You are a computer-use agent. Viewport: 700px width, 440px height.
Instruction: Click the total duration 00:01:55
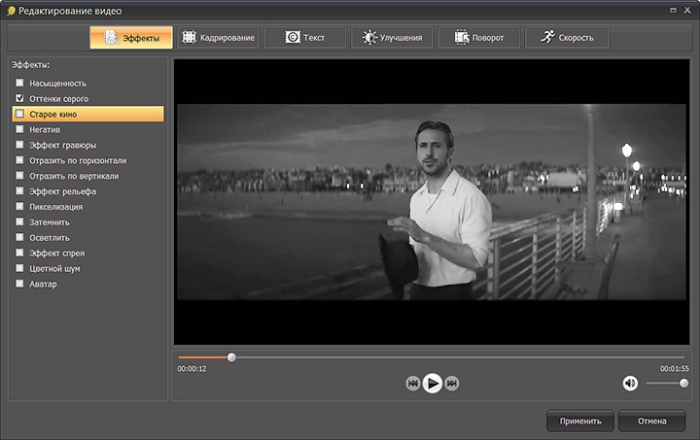pyautogui.click(x=674, y=369)
